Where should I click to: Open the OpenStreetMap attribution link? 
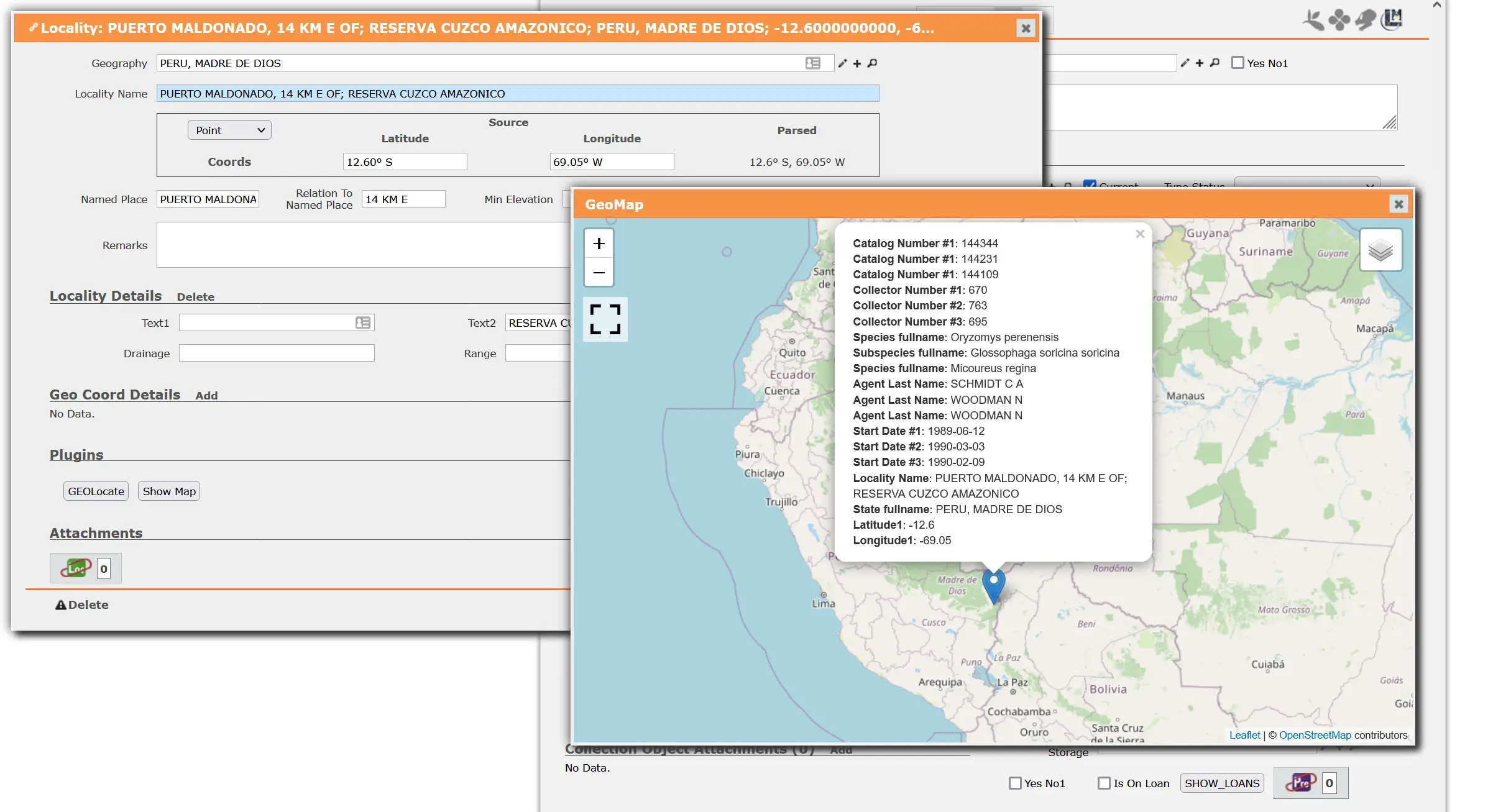pyautogui.click(x=1315, y=735)
